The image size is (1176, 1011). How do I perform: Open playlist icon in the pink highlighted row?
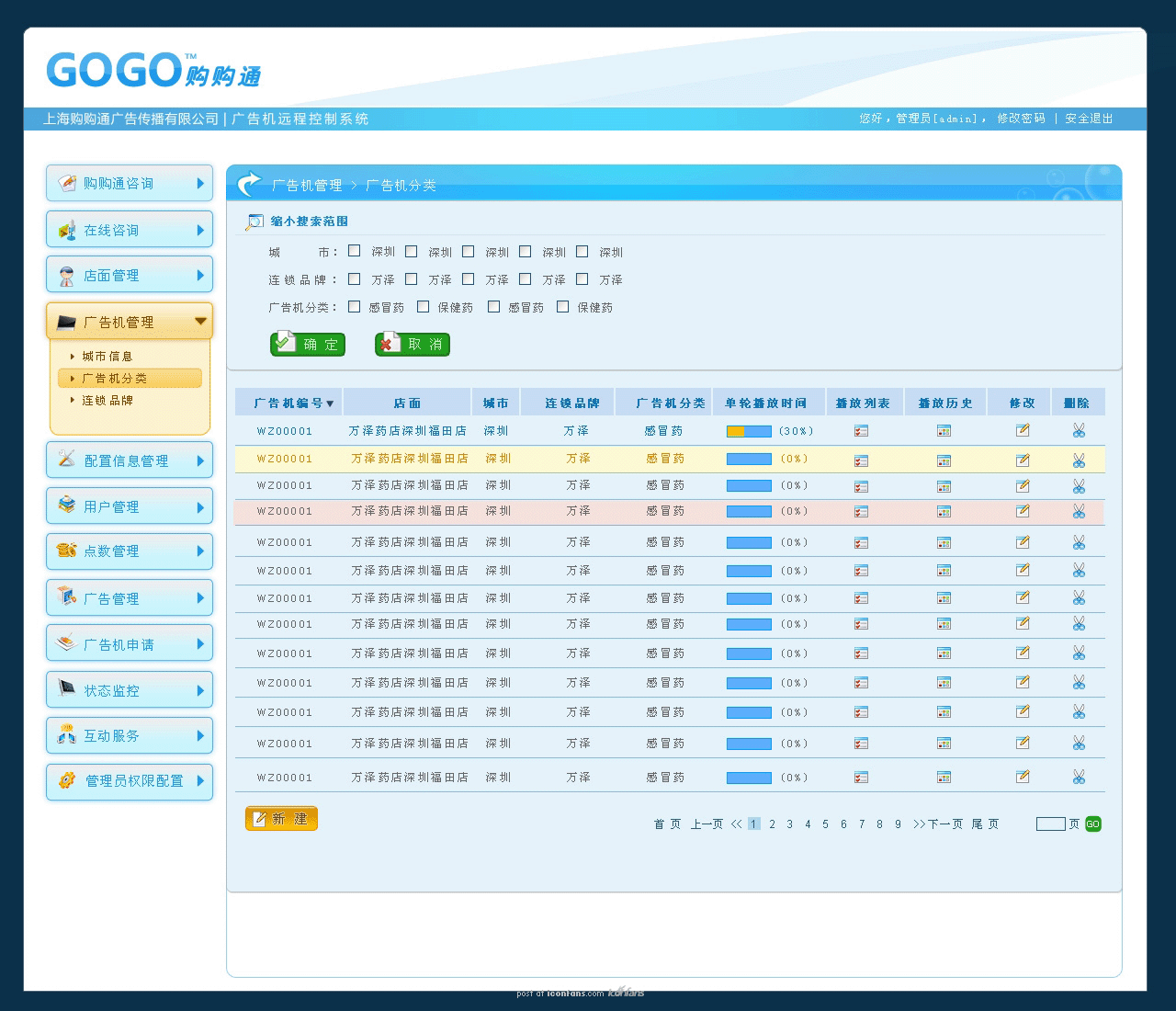tap(861, 512)
